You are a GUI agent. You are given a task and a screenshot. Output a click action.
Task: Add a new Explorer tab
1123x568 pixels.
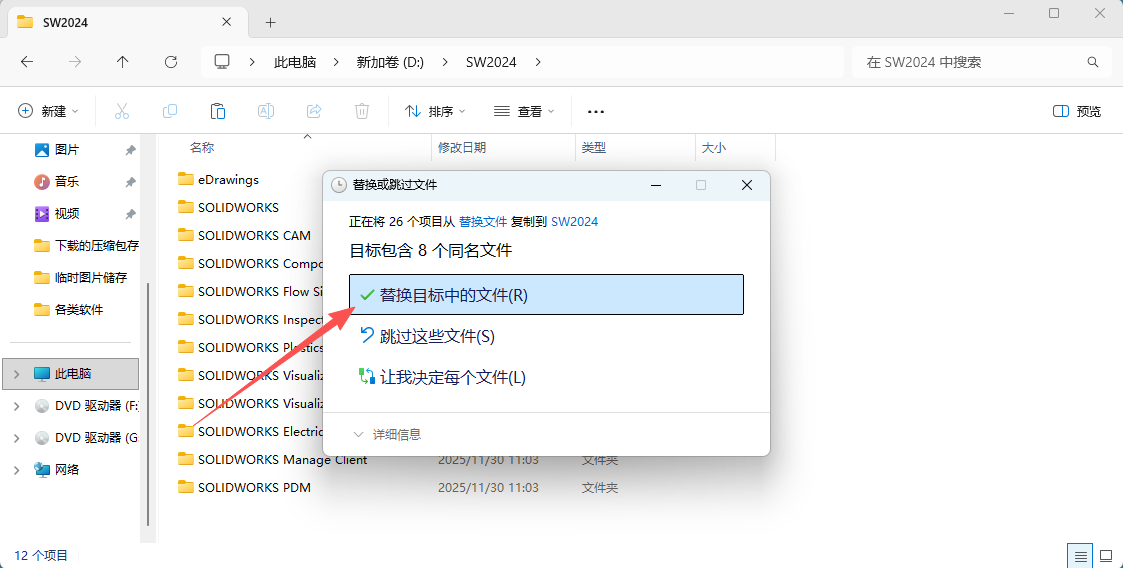coord(270,23)
